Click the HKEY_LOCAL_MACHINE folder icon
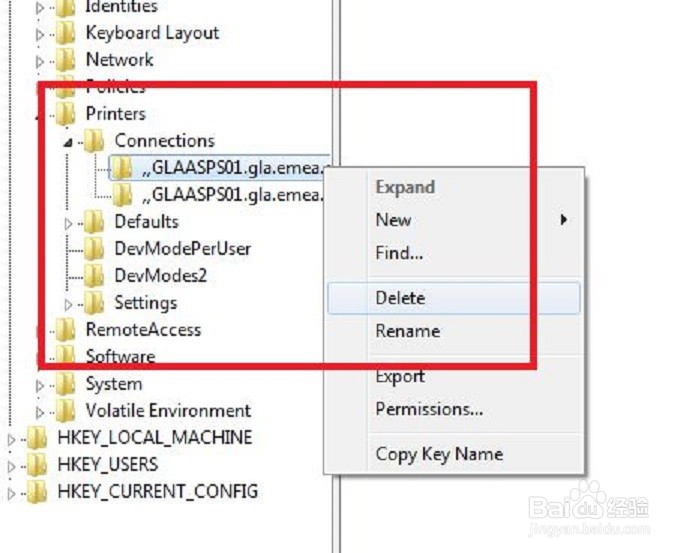Viewport: 690px width, 553px height. [x=37, y=438]
